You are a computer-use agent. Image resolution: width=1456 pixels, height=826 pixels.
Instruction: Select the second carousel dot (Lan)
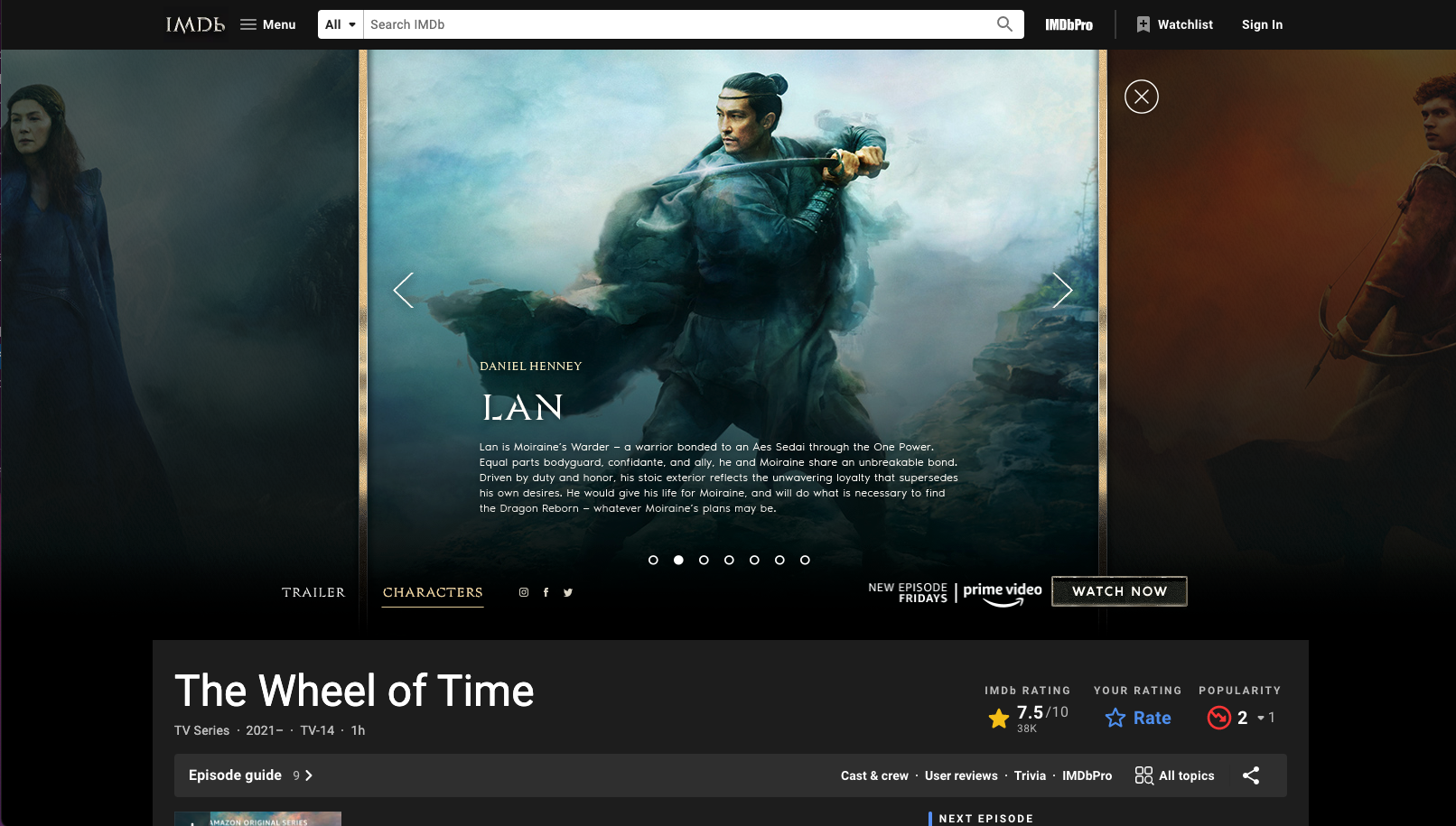(678, 560)
